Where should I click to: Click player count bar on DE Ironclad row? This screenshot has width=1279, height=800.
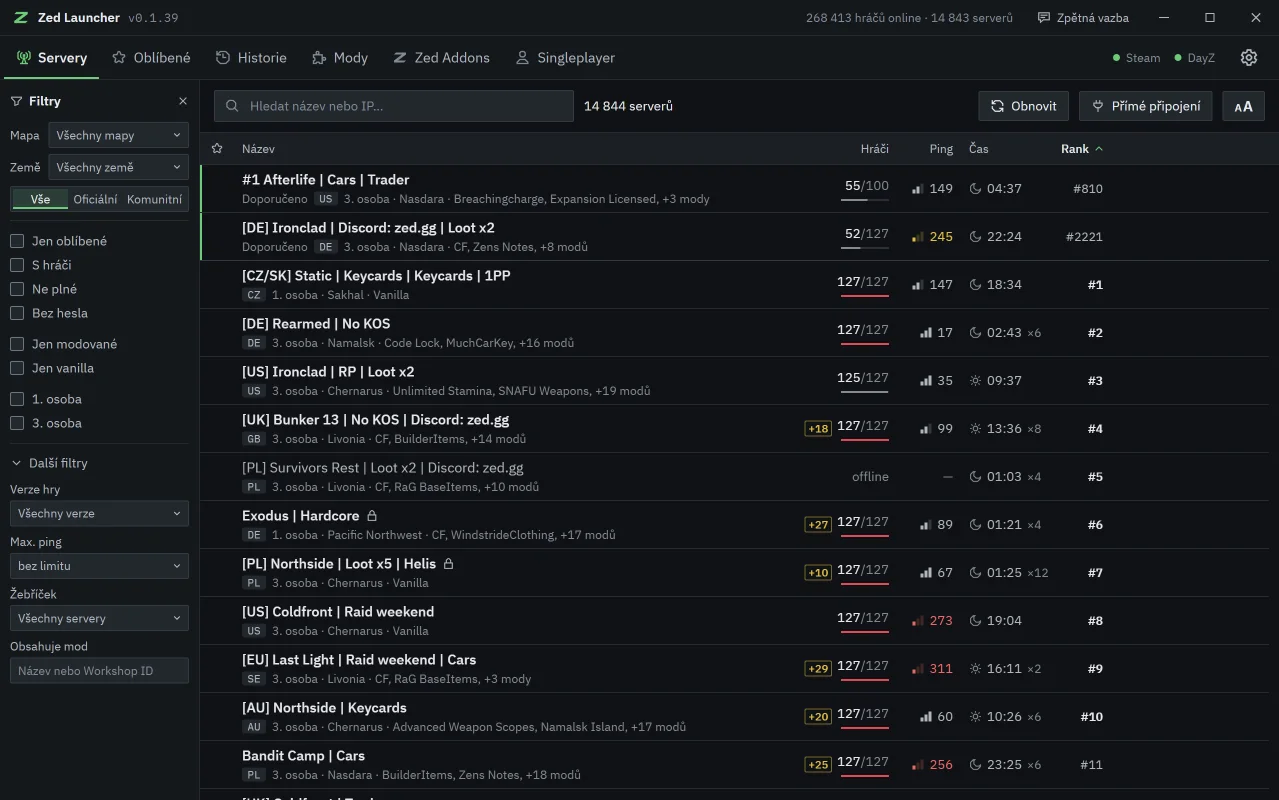865,248
